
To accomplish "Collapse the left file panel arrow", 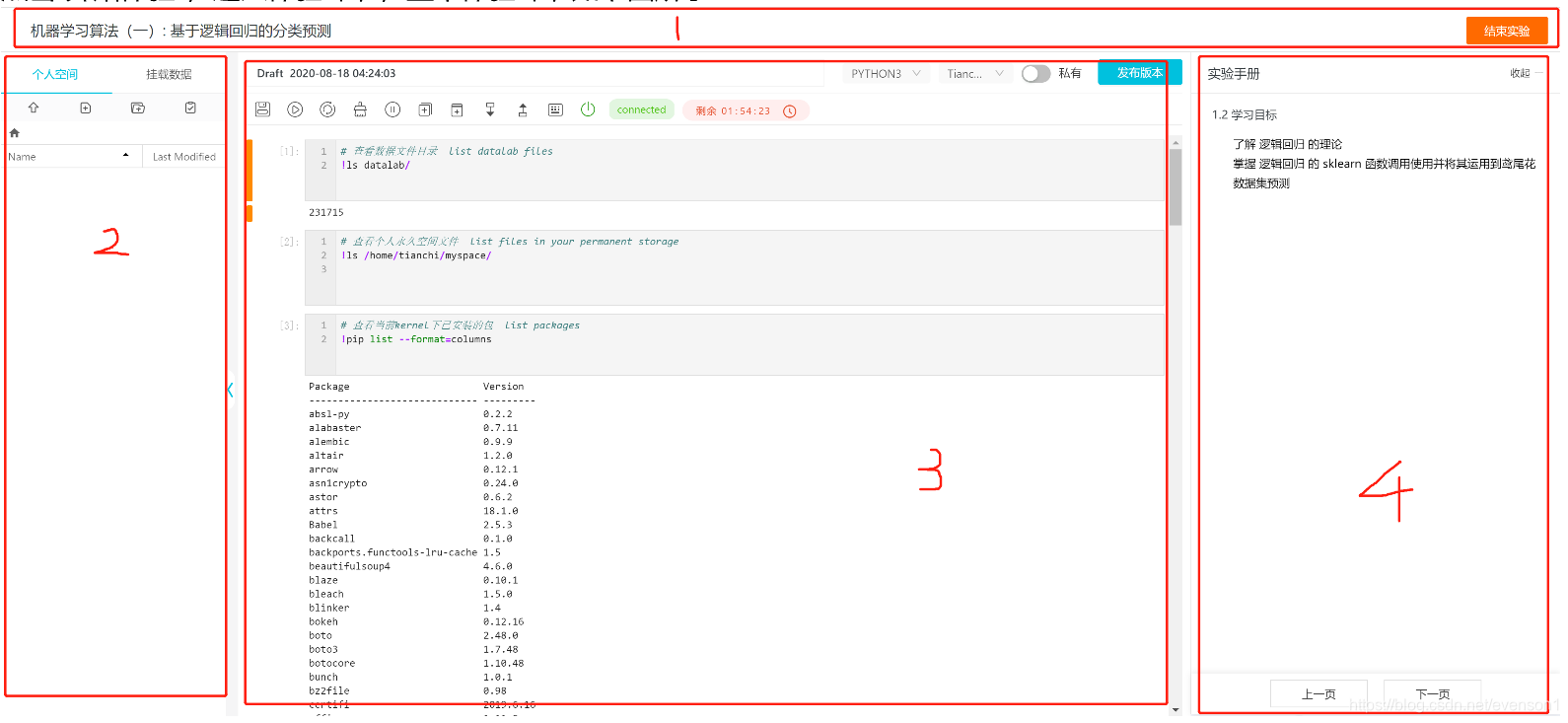I will [x=231, y=390].
